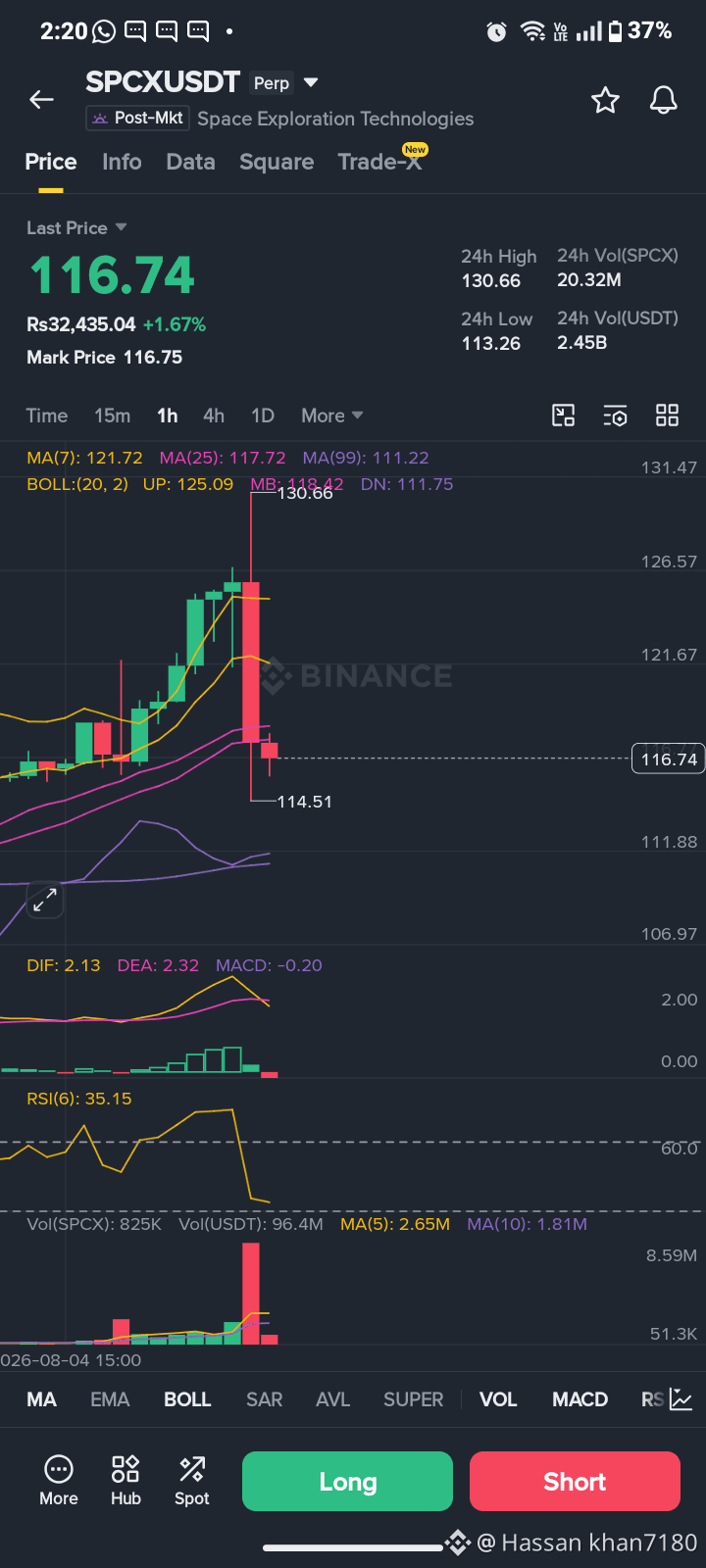Image resolution: width=706 pixels, height=1568 pixels.
Task: Tap the current price tag 116.74 on axis
Action: 669,759
